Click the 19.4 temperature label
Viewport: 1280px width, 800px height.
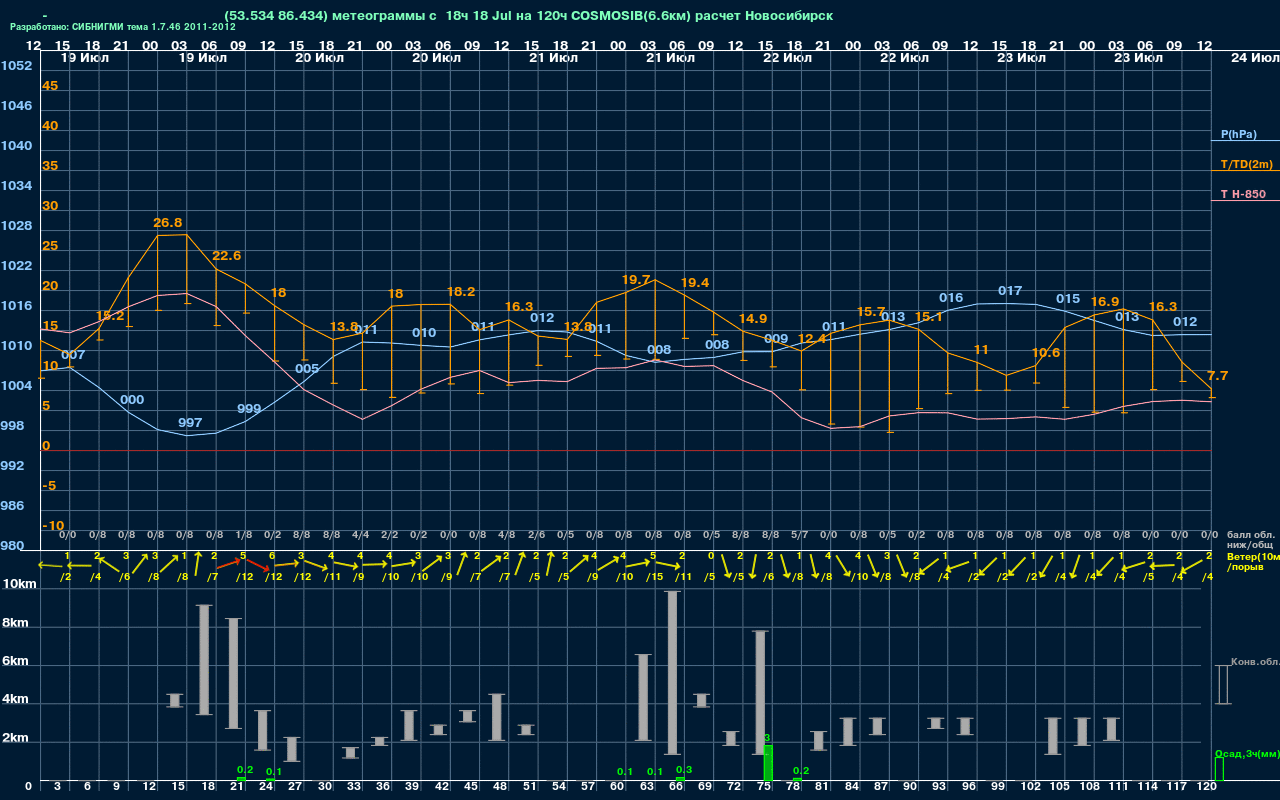(x=695, y=283)
